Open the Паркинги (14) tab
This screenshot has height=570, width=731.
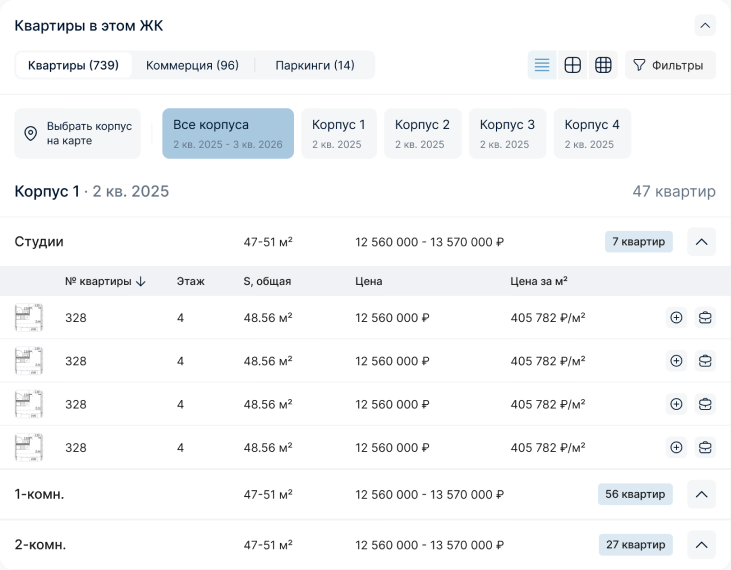315,65
